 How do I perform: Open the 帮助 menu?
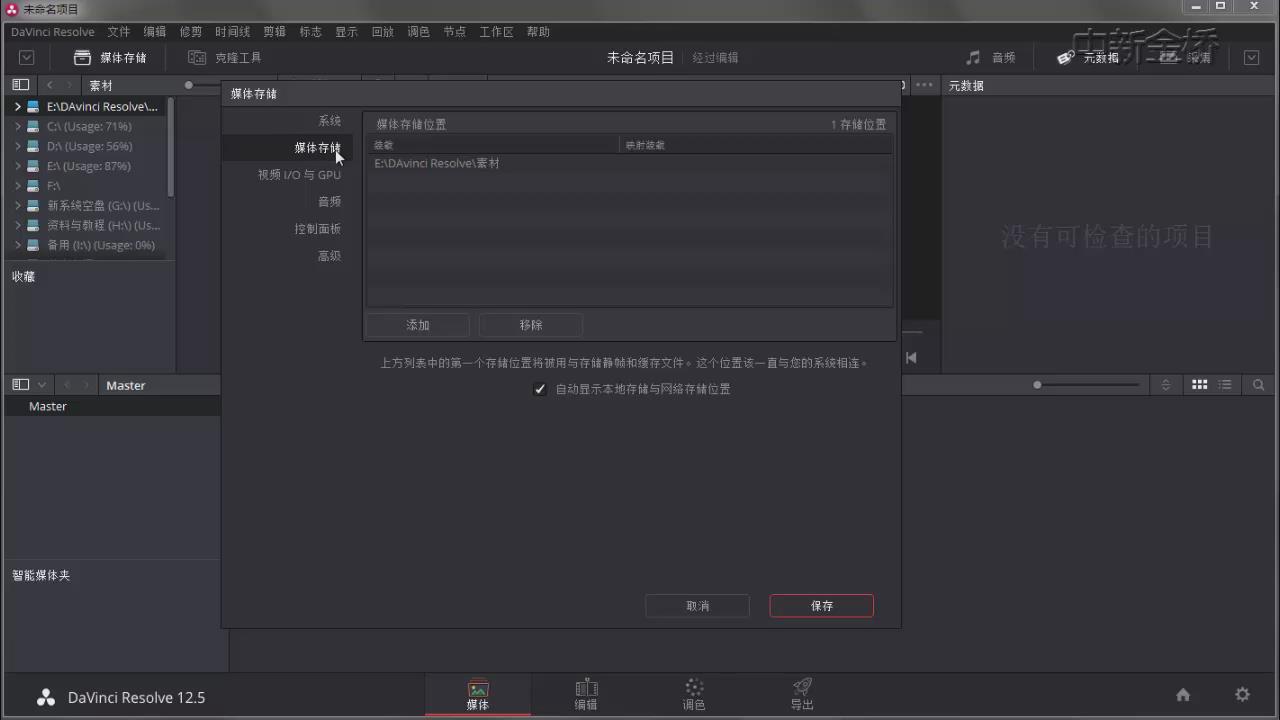[x=538, y=32]
